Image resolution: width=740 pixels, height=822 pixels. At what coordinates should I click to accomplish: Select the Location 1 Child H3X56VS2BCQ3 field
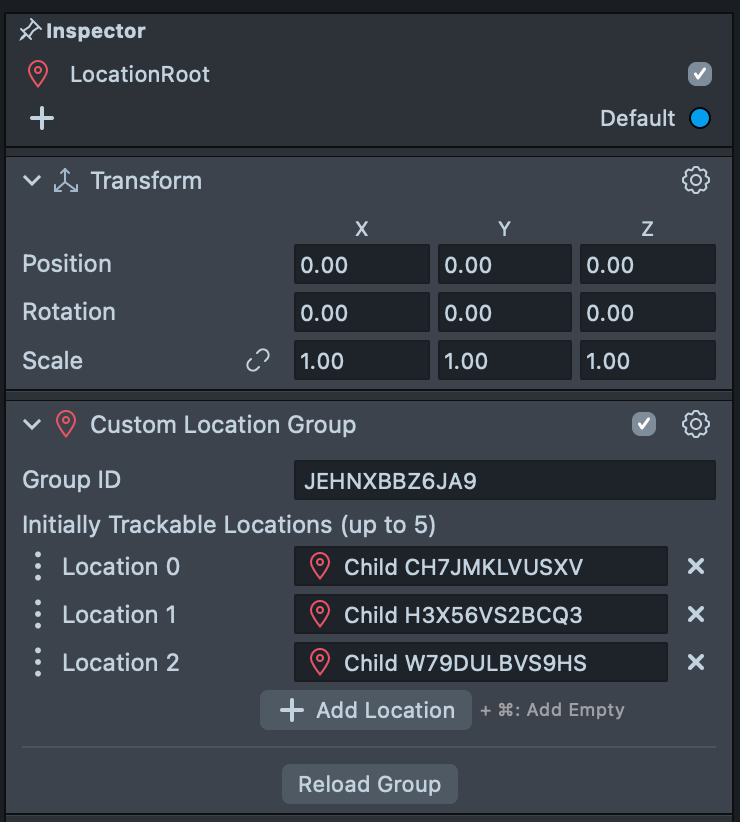[x=480, y=614]
